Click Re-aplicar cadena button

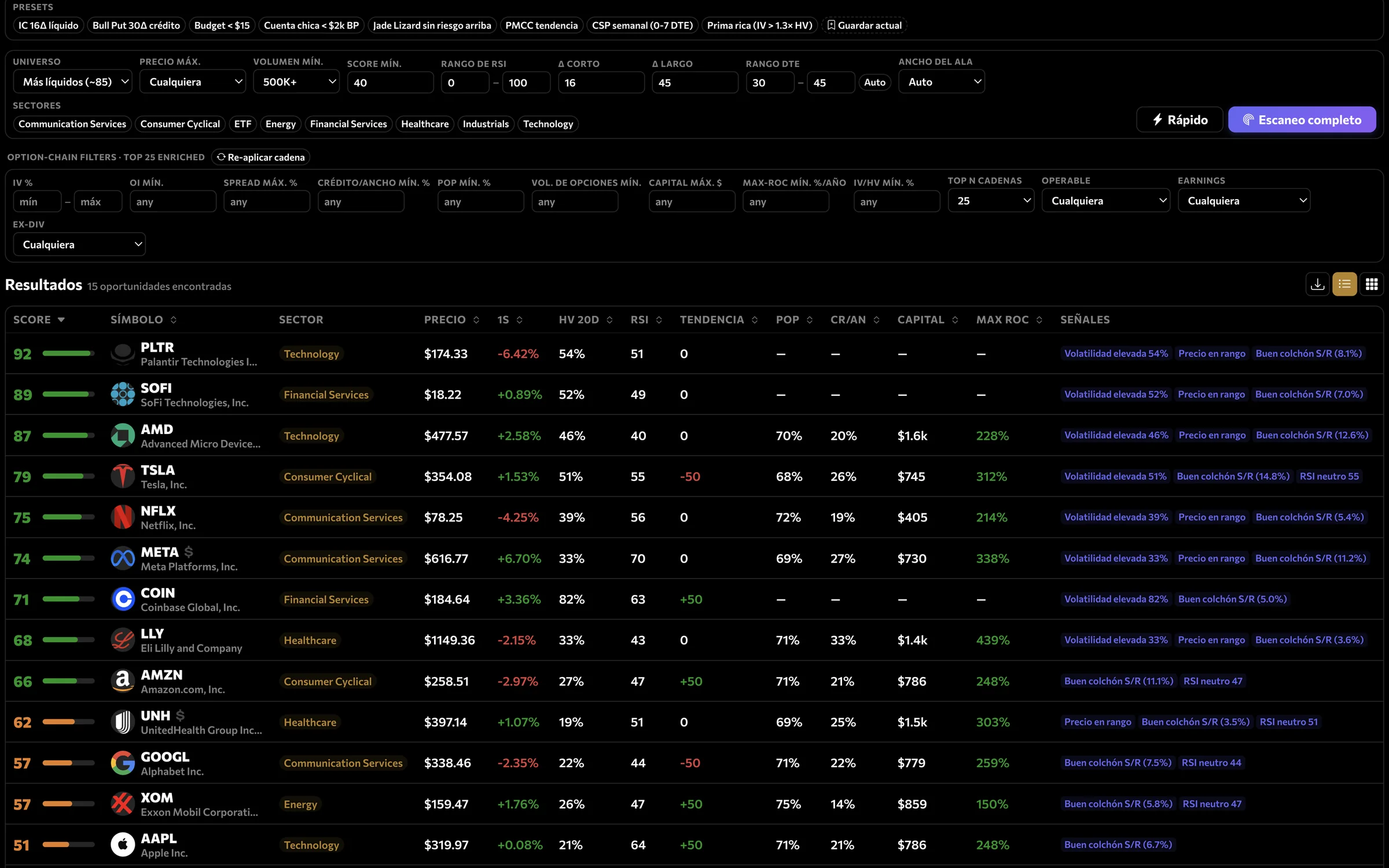pos(260,157)
